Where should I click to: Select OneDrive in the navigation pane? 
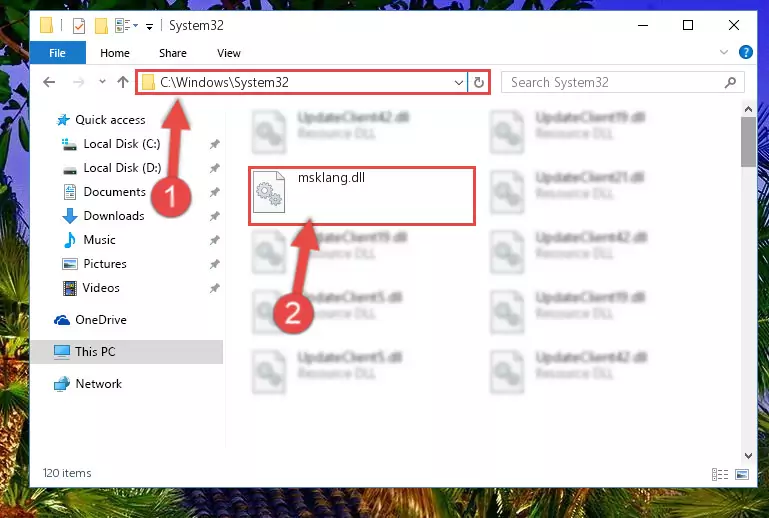pyautogui.click(x=101, y=320)
